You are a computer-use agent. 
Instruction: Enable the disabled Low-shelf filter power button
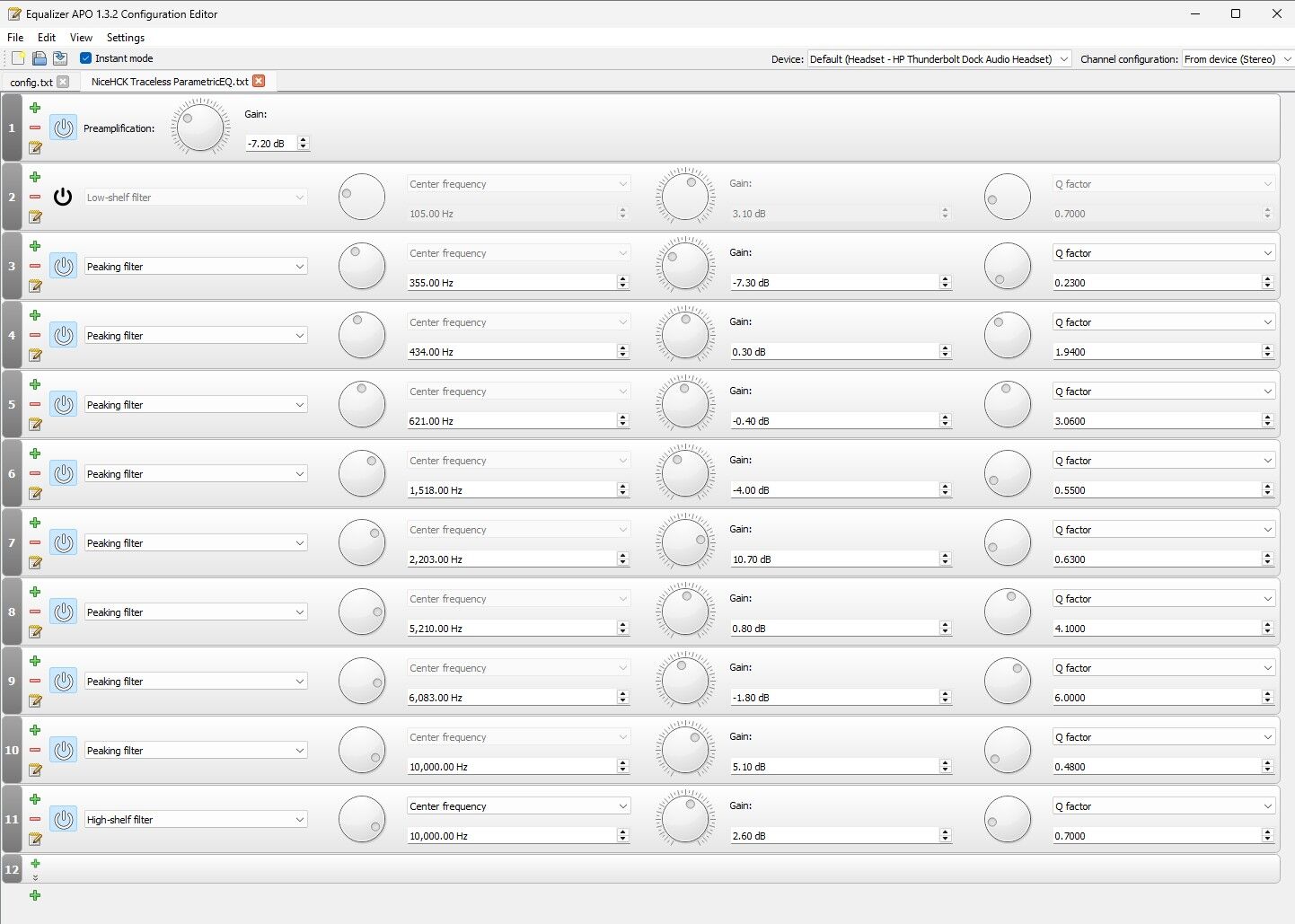coord(63,197)
